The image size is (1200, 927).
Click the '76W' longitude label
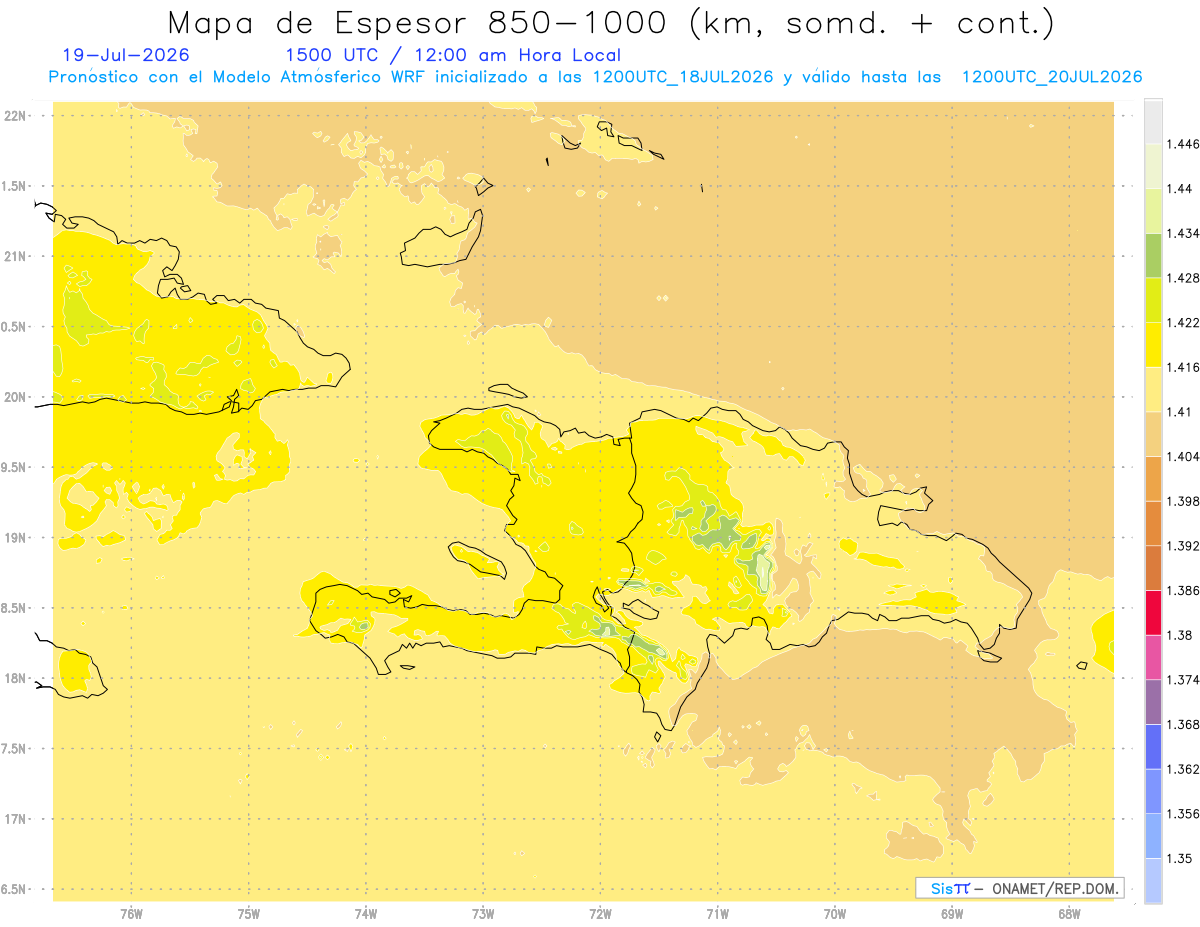tap(131, 914)
